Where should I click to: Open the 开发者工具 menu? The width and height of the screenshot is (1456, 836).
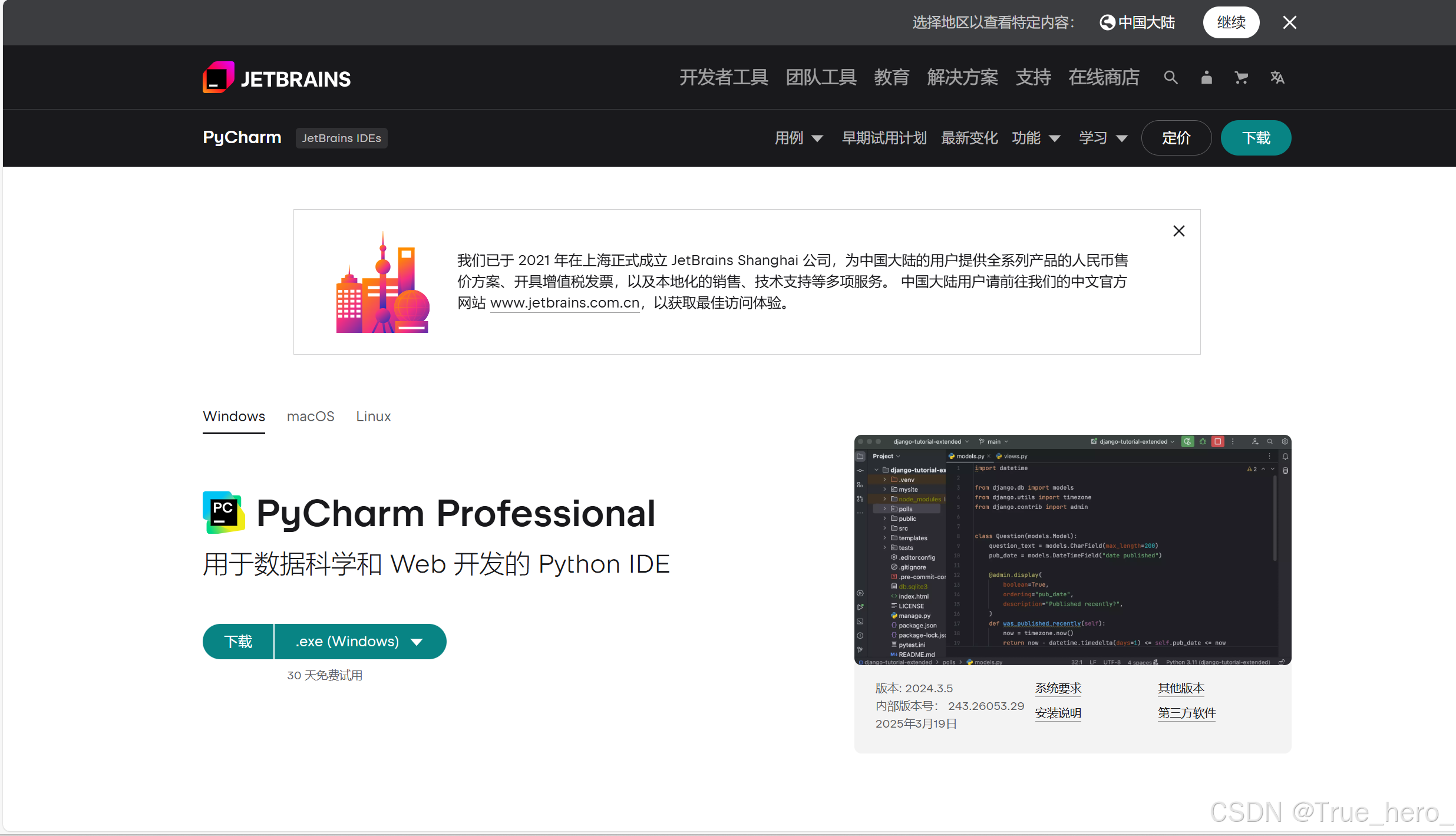(x=724, y=77)
